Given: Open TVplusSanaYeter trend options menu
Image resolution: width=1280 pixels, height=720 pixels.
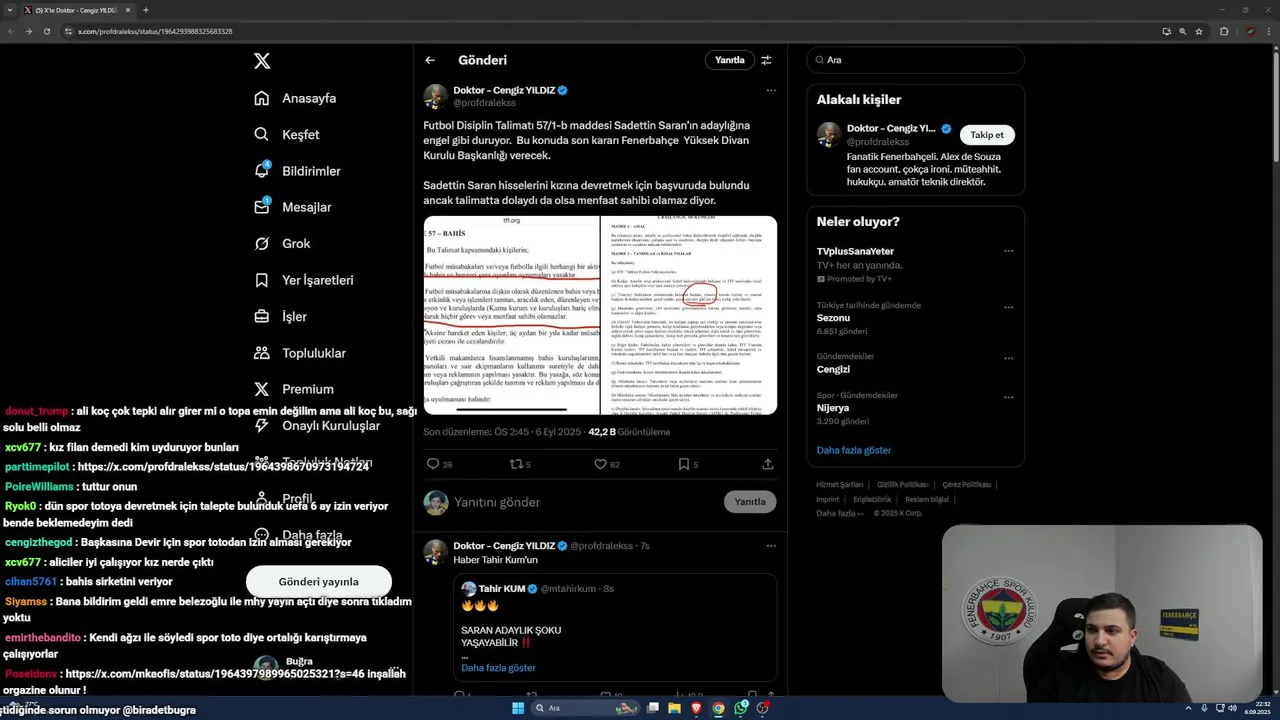Looking at the screenshot, I should pyautogui.click(x=1008, y=251).
